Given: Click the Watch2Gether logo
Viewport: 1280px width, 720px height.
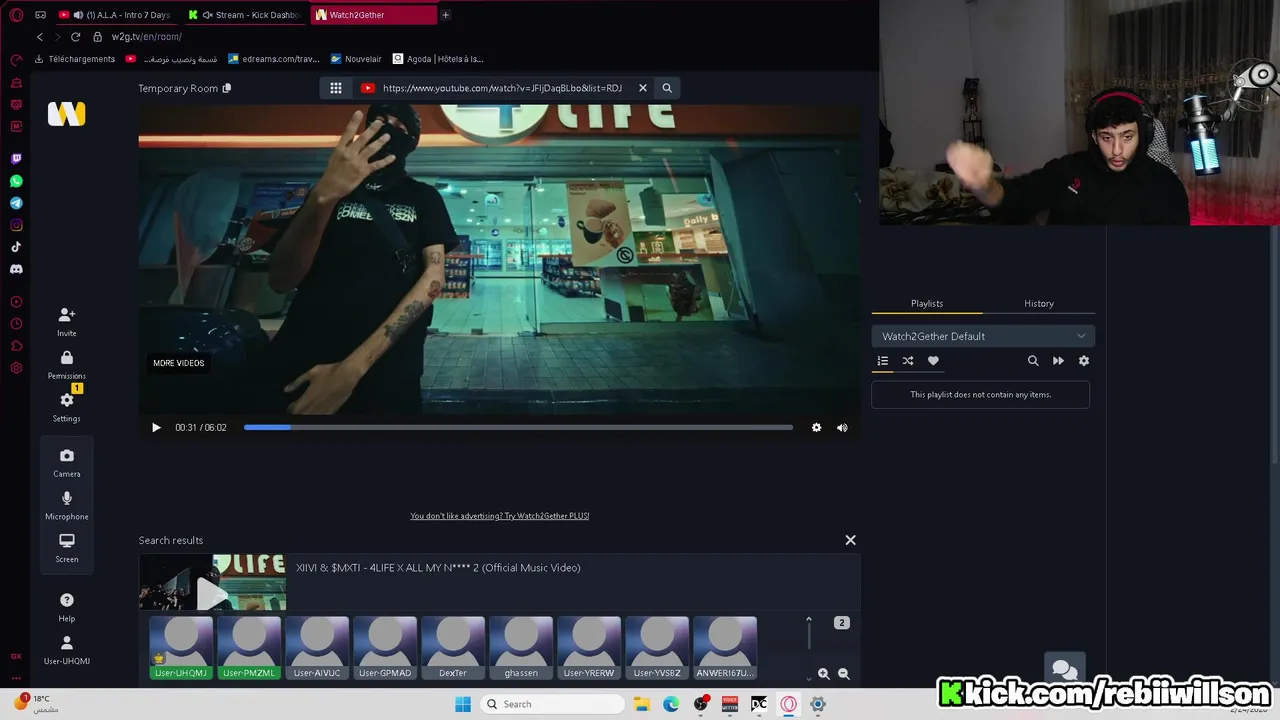Looking at the screenshot, I should pos(67,114).
